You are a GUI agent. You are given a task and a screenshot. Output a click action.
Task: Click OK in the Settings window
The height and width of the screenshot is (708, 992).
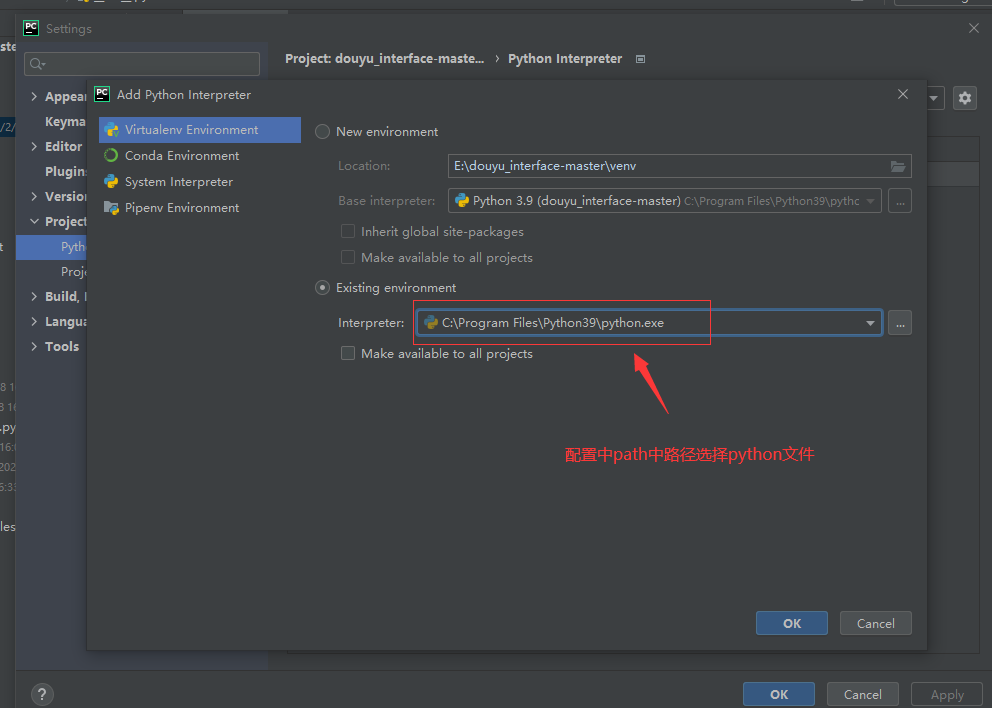[x=779, y=694]
